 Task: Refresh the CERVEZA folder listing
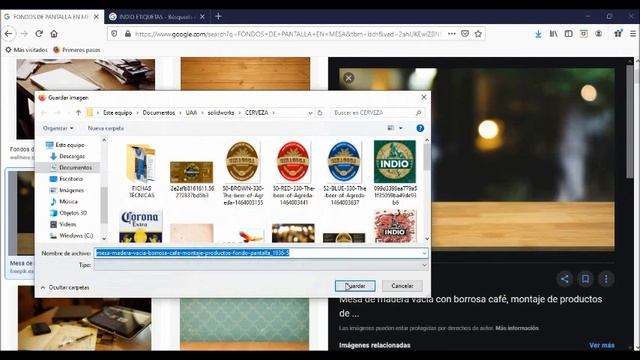click(320, 113)
